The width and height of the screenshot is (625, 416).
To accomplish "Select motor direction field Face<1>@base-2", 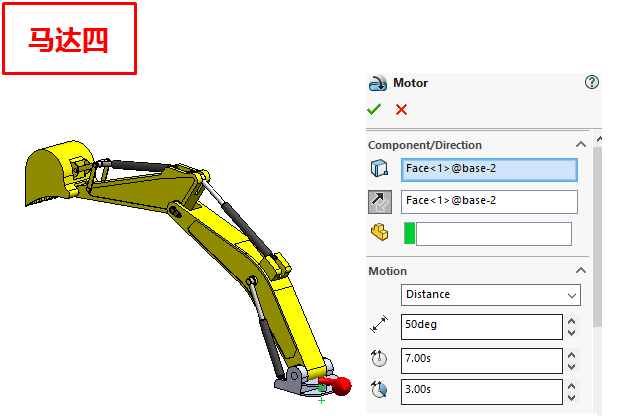I will click(489, 202).
